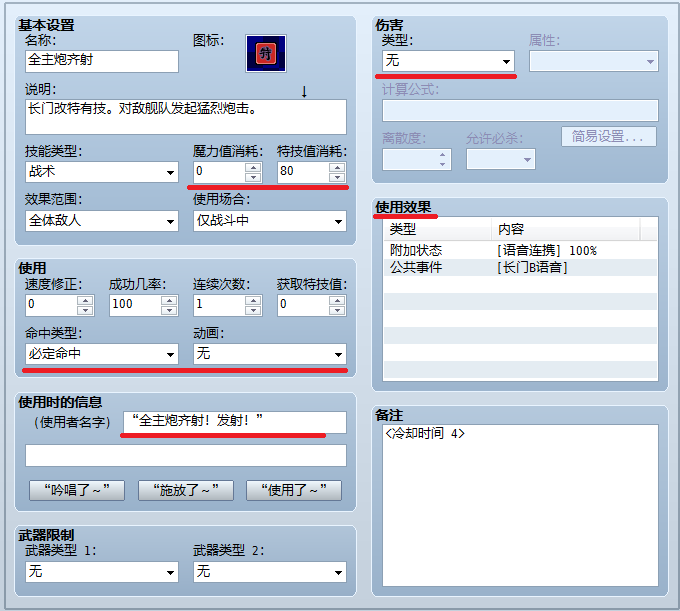The height and width of the screenshot is (611, 680).
Task: Click the 说明 description text box
Action: pyautogui.click(x=186, y=117)
